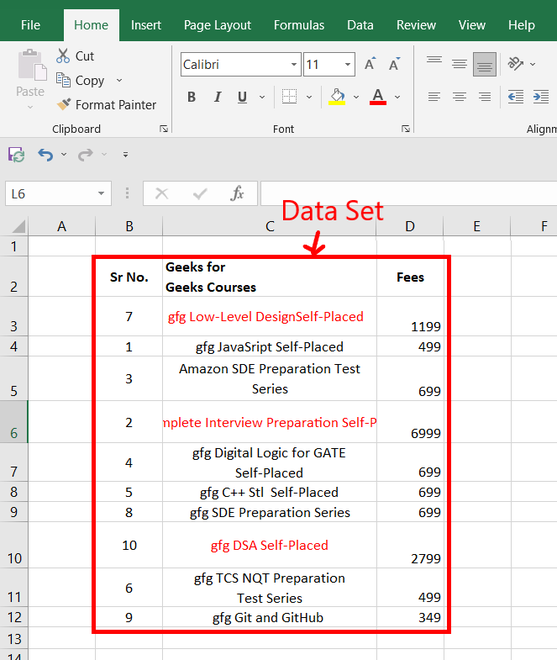Select the Sr No. header cell
This screenshot has width=557, height=660.
point(129,277)
